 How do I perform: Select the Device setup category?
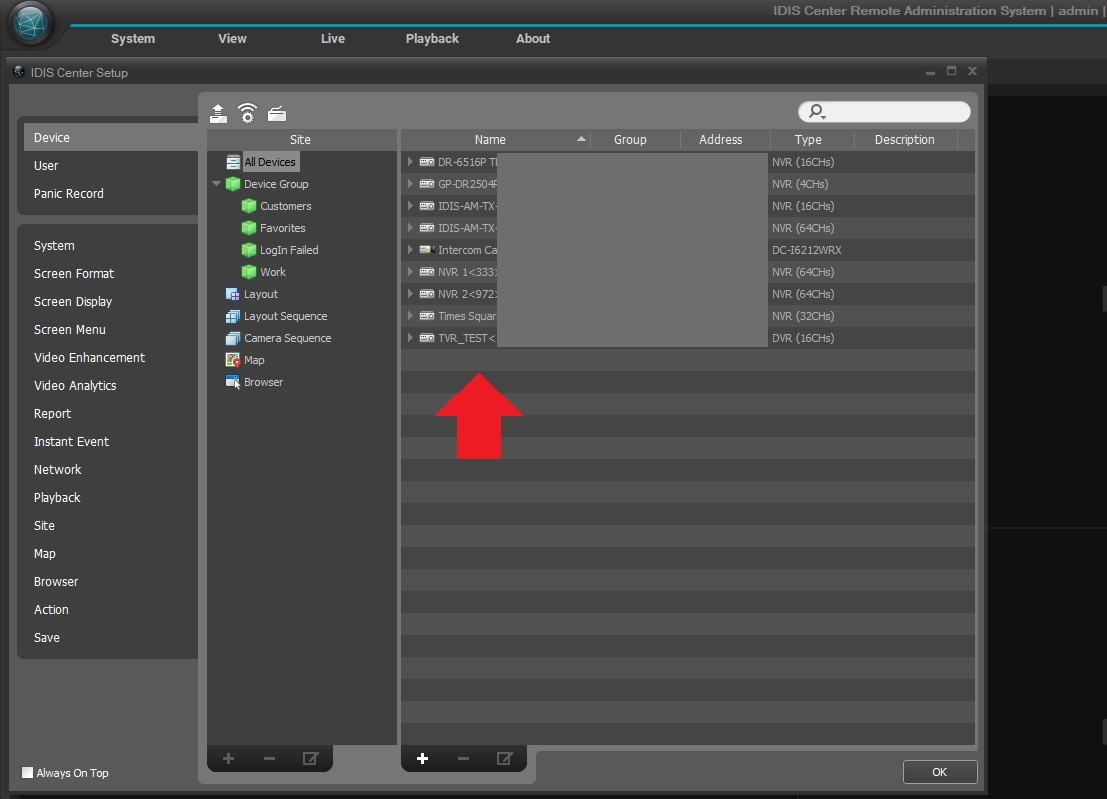(x=111, y=138)
